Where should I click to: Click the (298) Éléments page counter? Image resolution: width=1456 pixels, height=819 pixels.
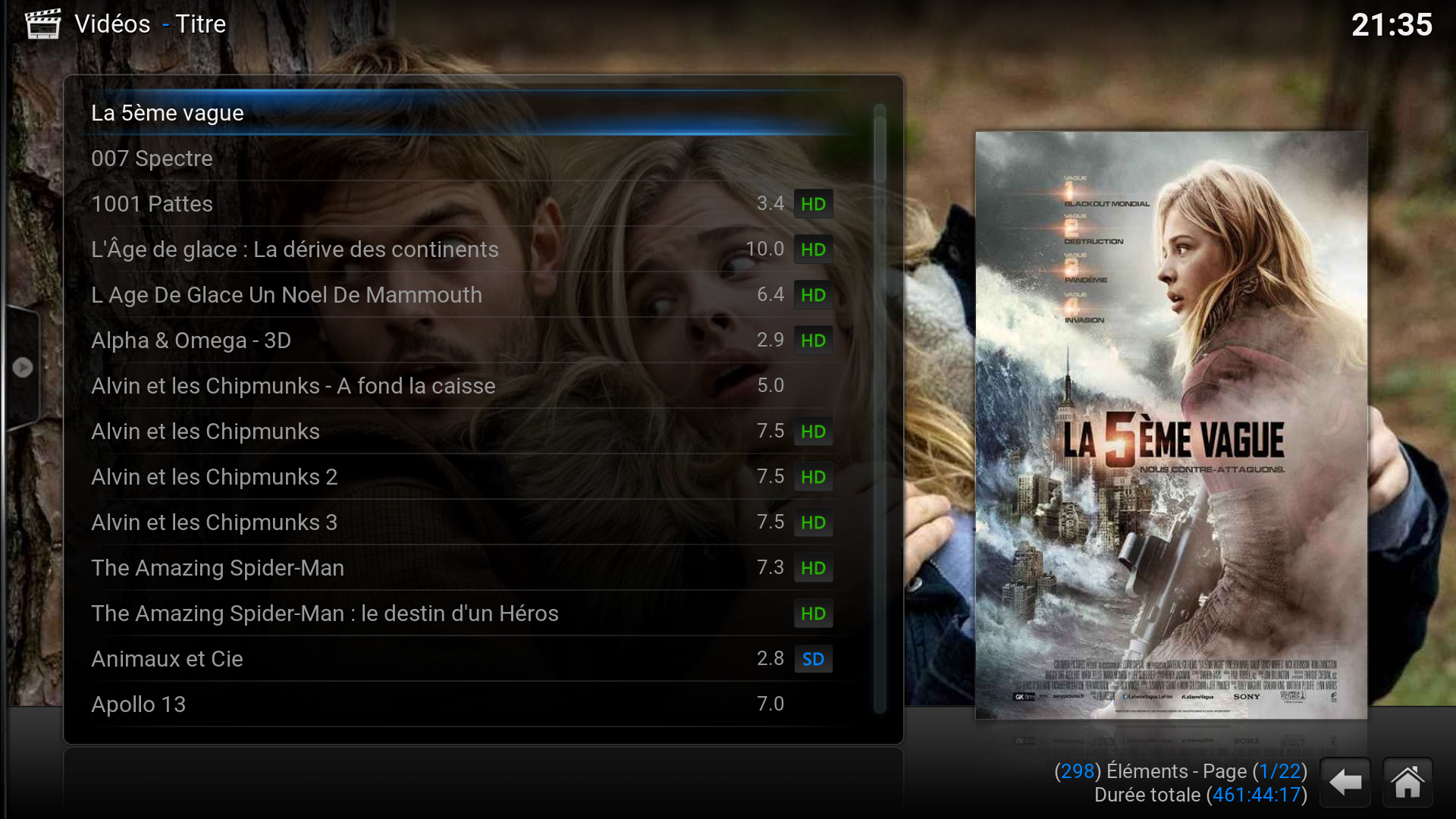pos(1181,771)
